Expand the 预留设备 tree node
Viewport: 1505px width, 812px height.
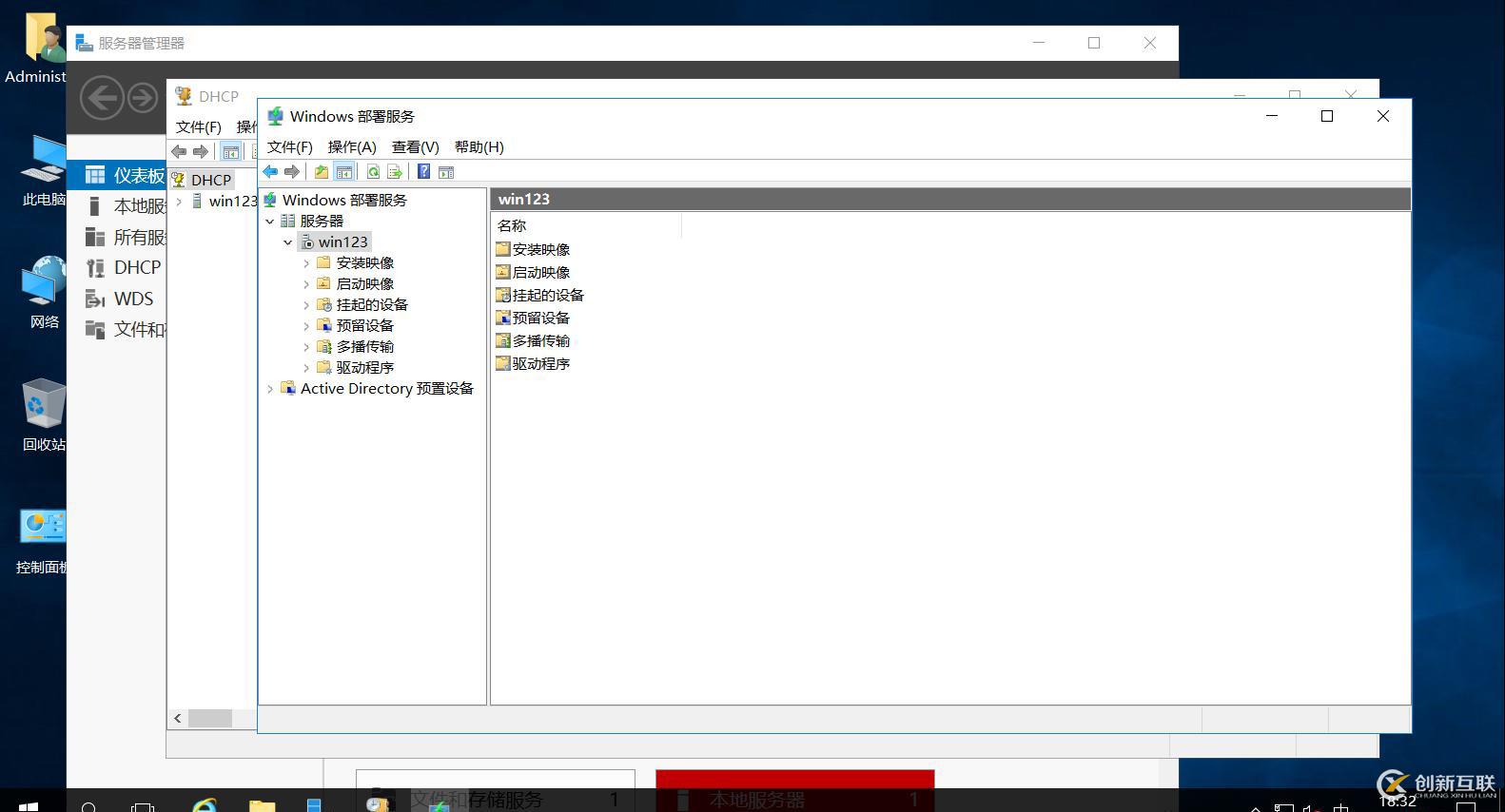coord(306,326)
